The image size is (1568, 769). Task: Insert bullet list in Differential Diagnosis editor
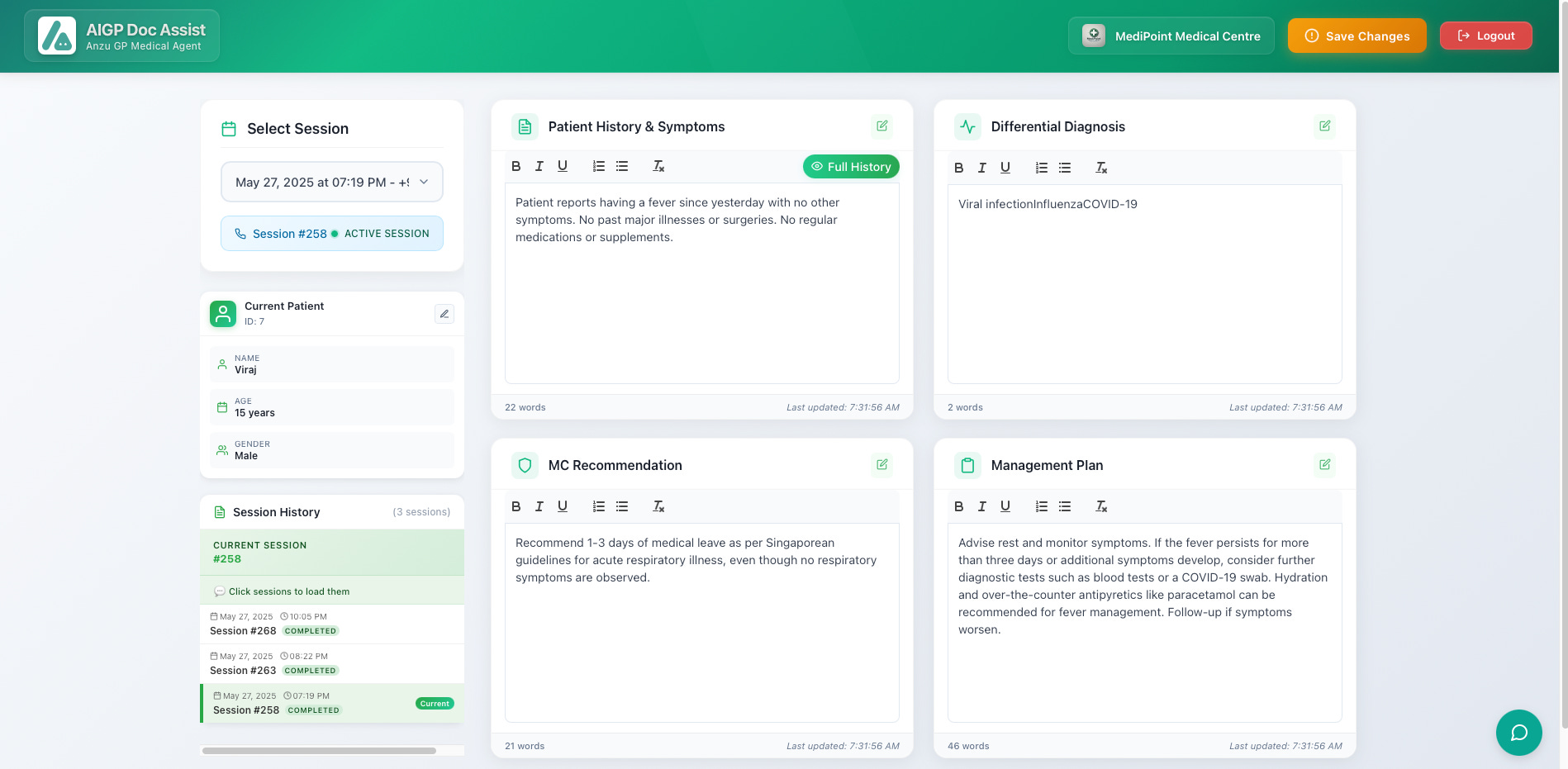point(1065,168)
